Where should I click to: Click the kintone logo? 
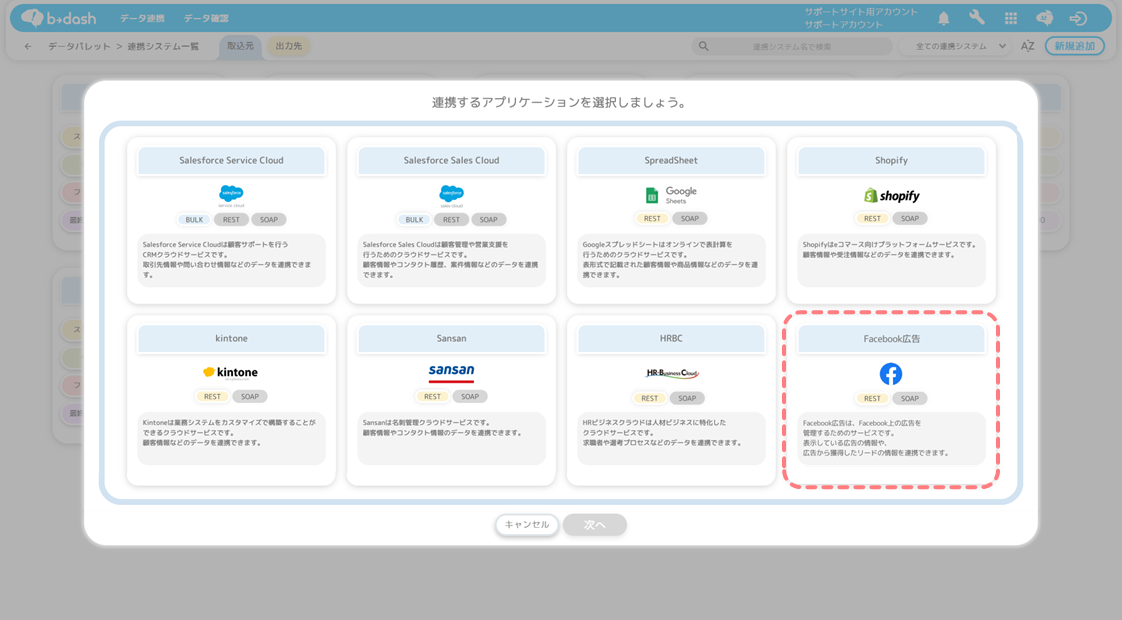point(230,372)
